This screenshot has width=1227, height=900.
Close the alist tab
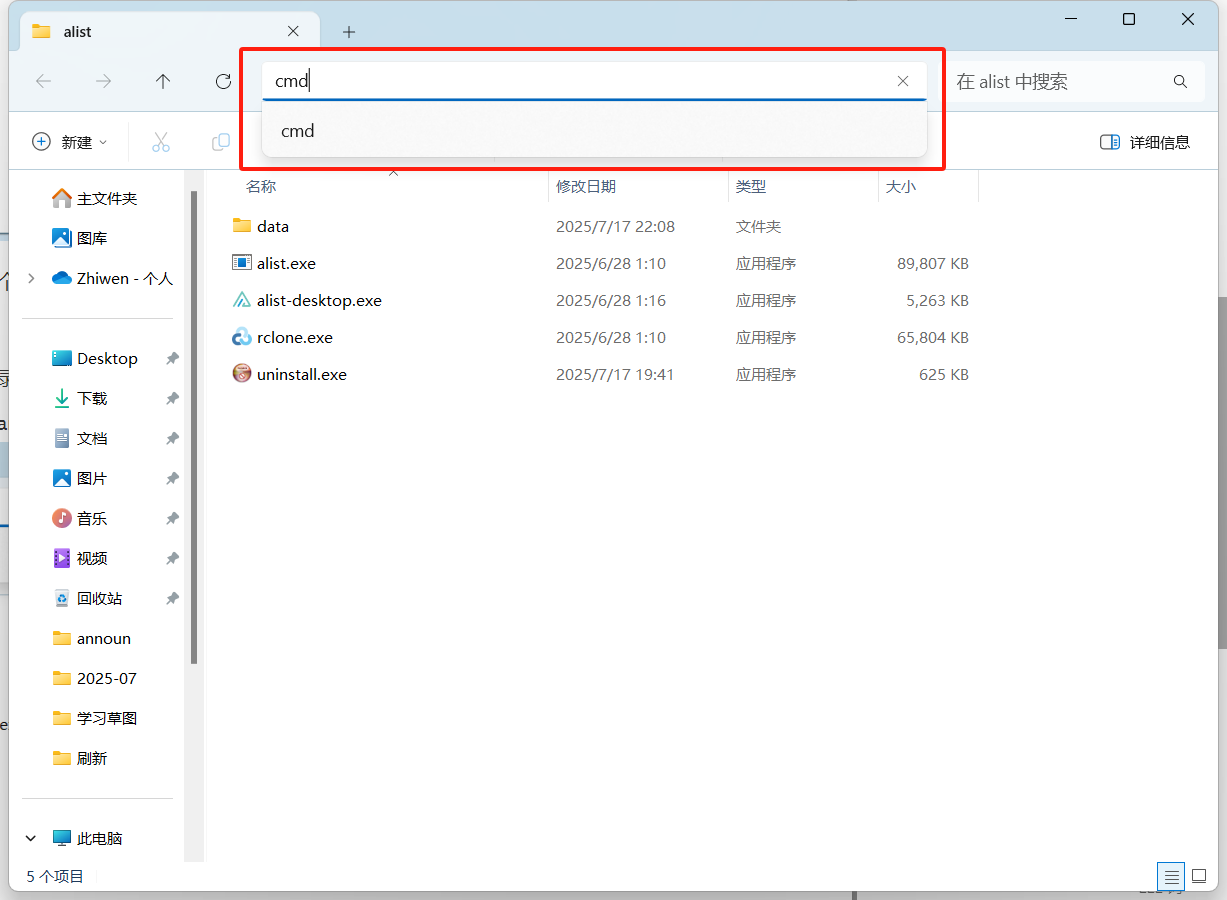tap(293, 31)
